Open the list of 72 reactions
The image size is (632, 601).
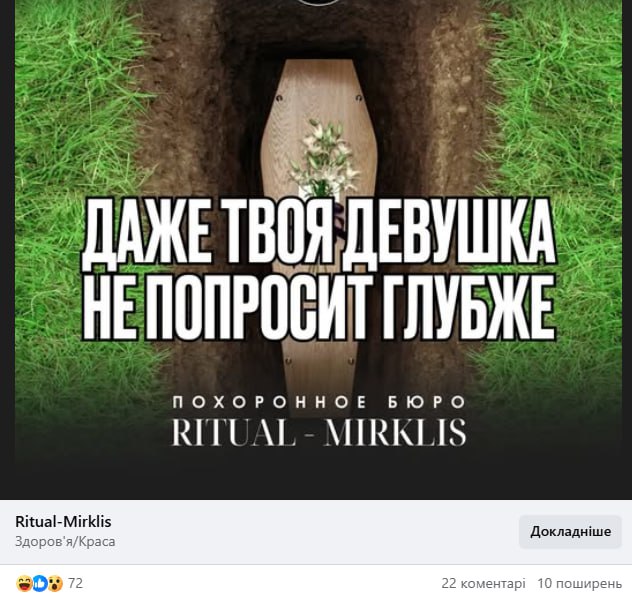point(75,583)
